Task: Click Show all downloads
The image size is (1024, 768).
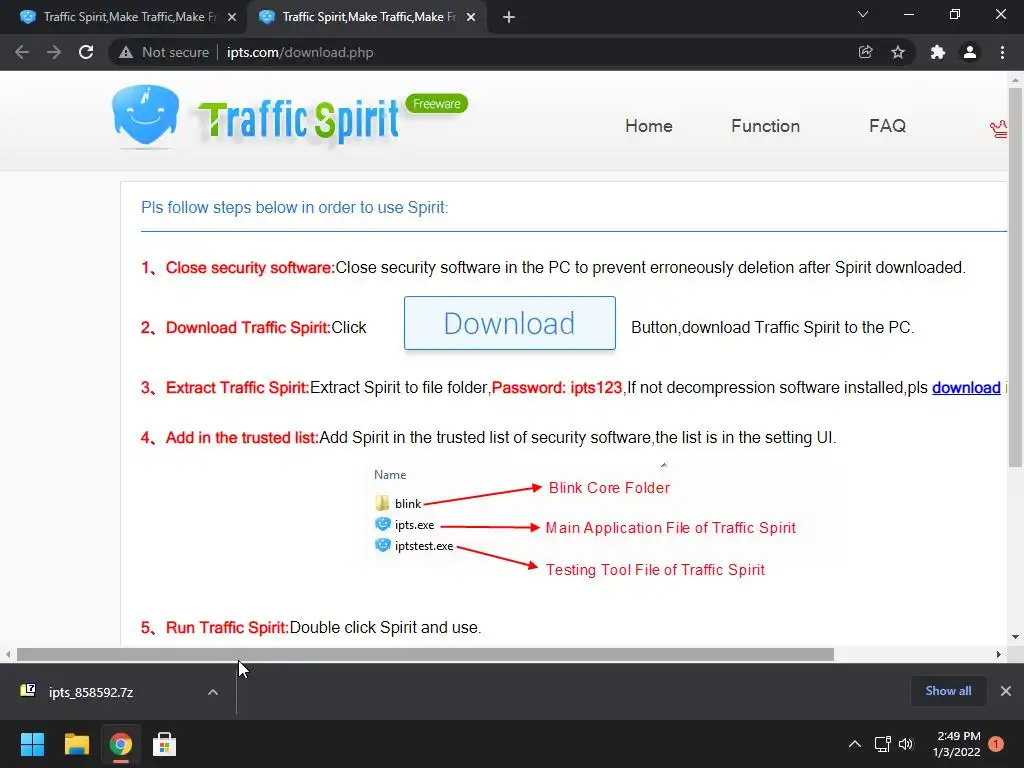Action: [948, 691]
